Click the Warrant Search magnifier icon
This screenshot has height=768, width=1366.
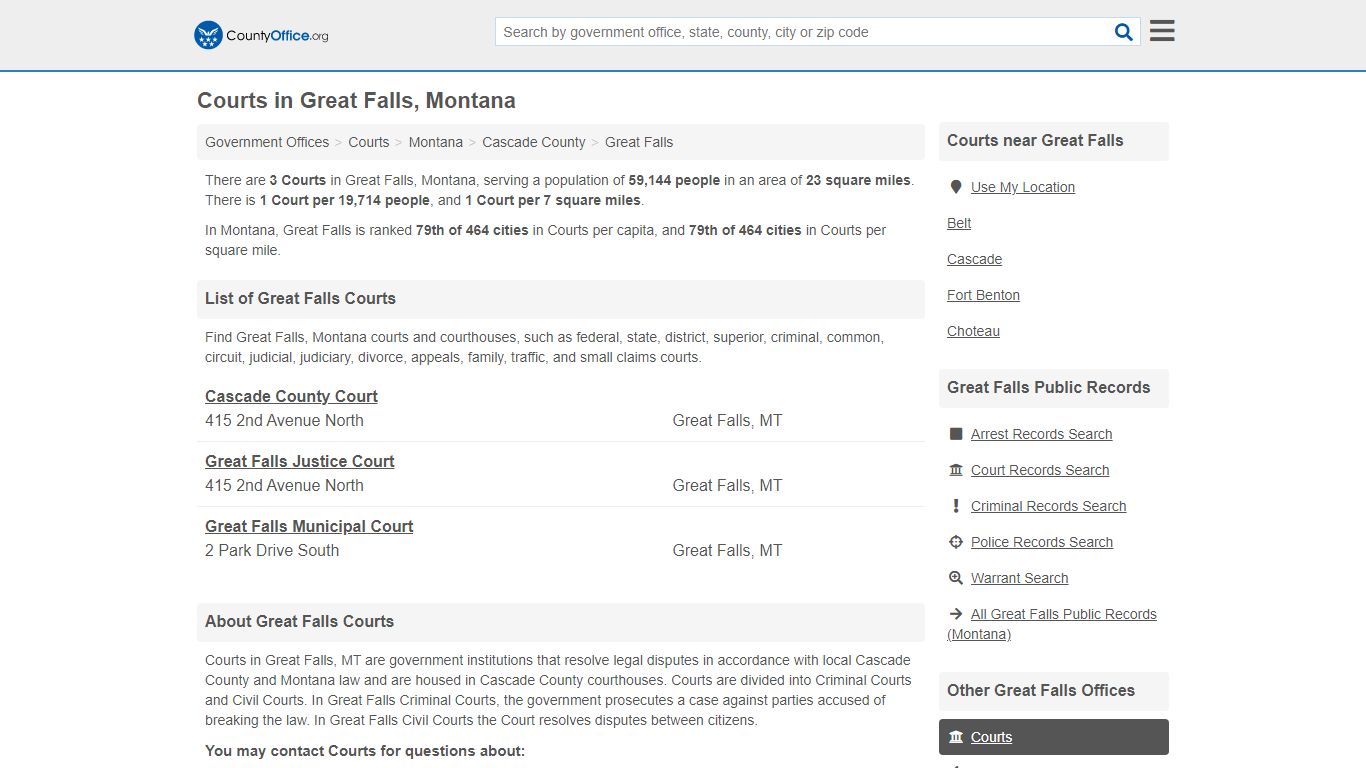[x=956, y=578]
